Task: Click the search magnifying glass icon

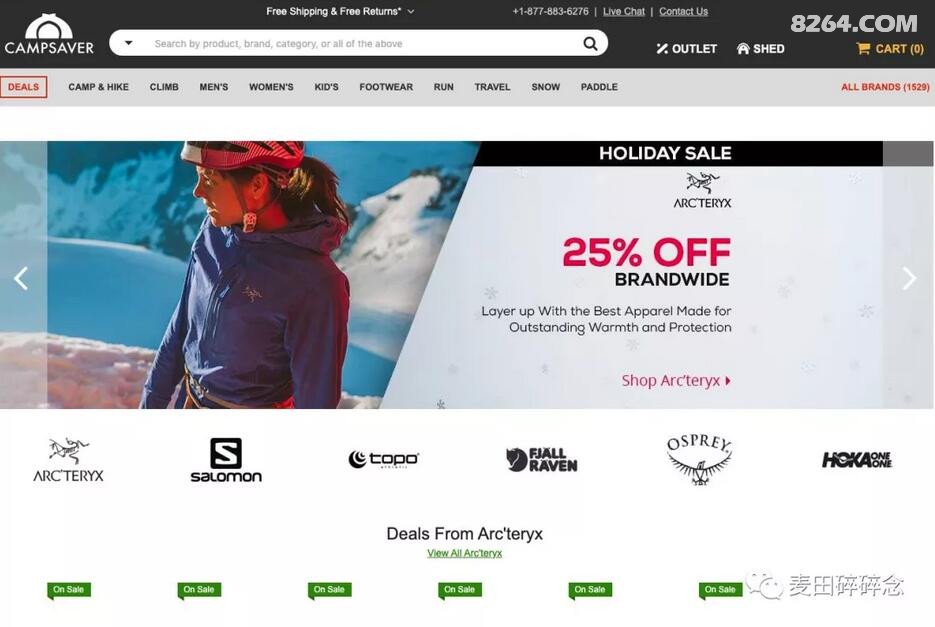Action: 590,44
